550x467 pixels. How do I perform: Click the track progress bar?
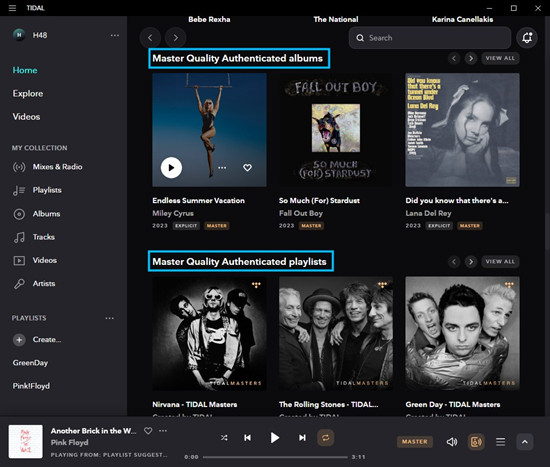[x=275, y=457]
